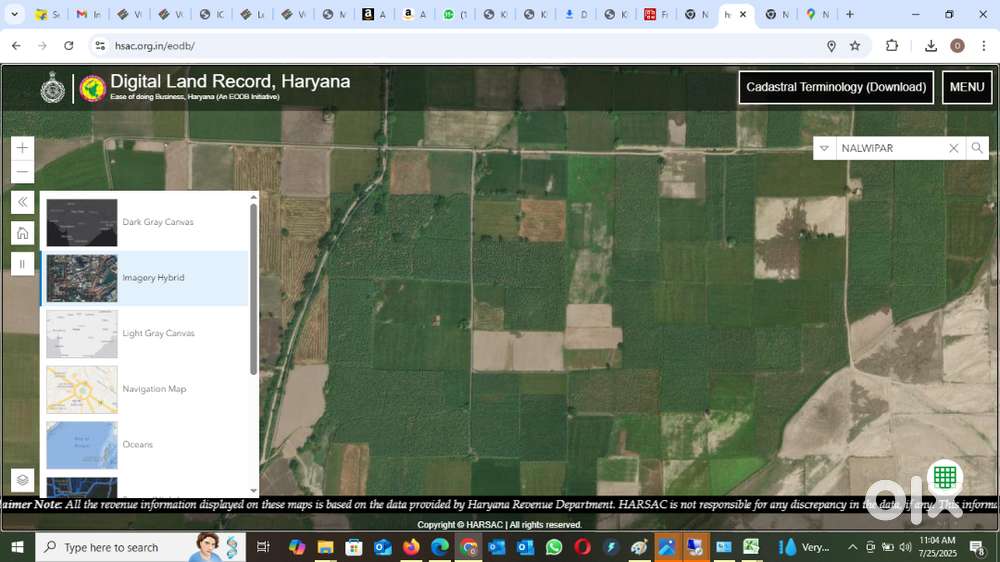
Task: Click the Haryana government emblem logo
Action: click(52, 87)
